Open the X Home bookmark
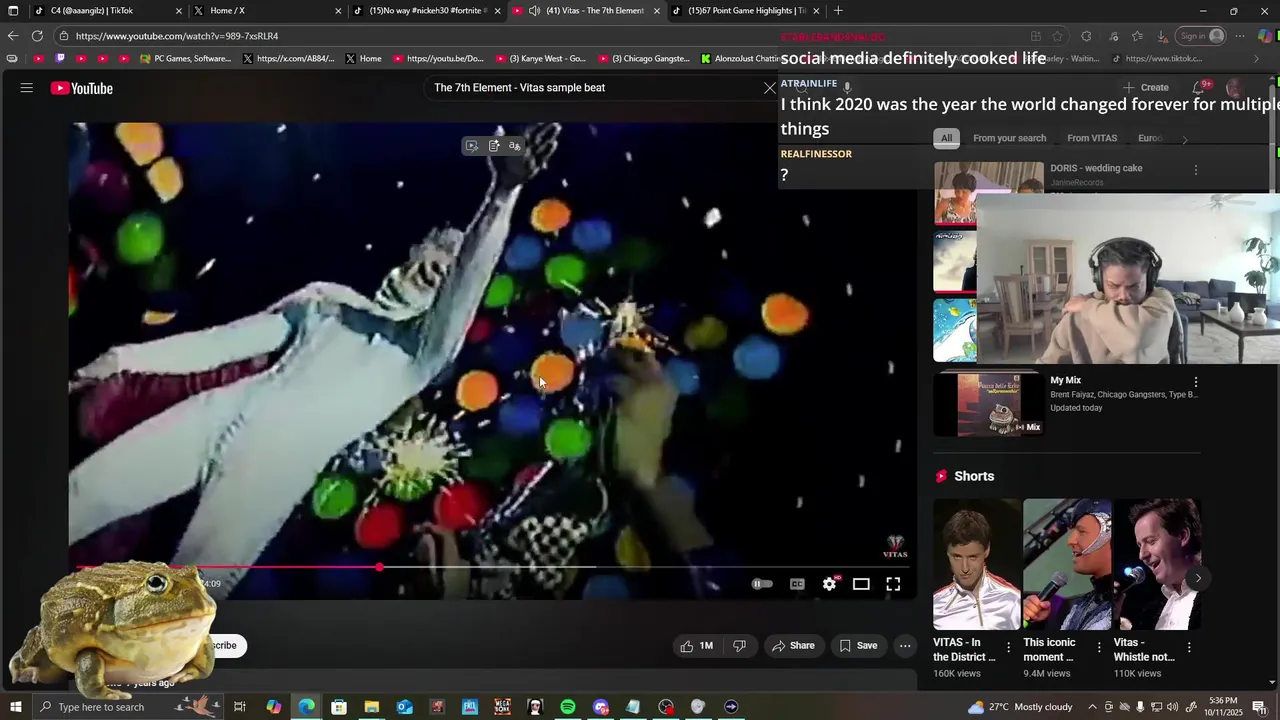This screenshot has height=720, width=1280. coord(363,59)
